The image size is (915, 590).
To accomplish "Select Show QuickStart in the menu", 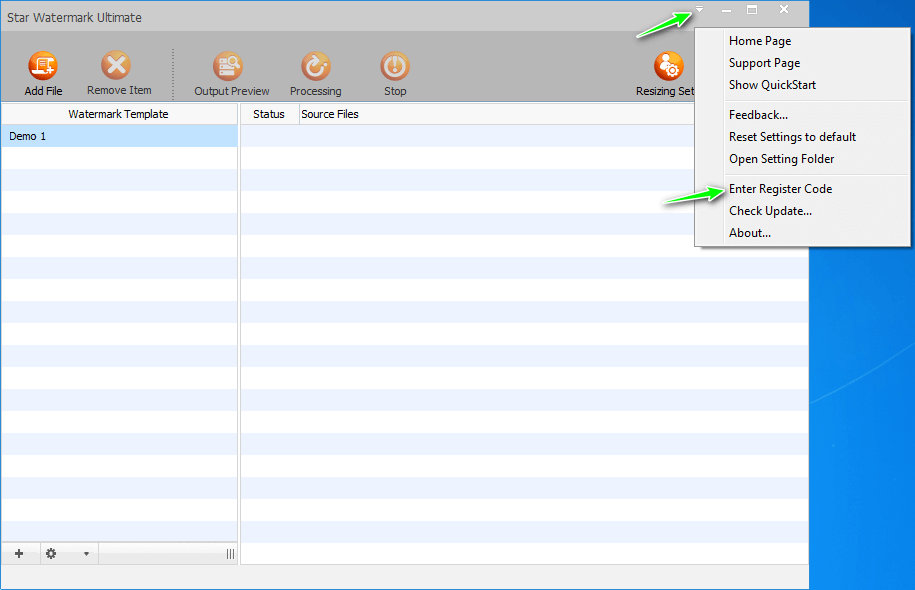I will pyautogui.click(x=772, y=85).
